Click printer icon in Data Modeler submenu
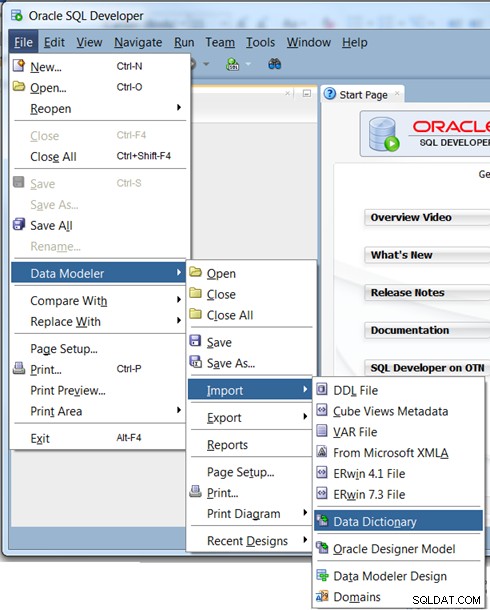The height and width of the screenshot is (610, 490). pyautogui.click(x=196, y=491)
